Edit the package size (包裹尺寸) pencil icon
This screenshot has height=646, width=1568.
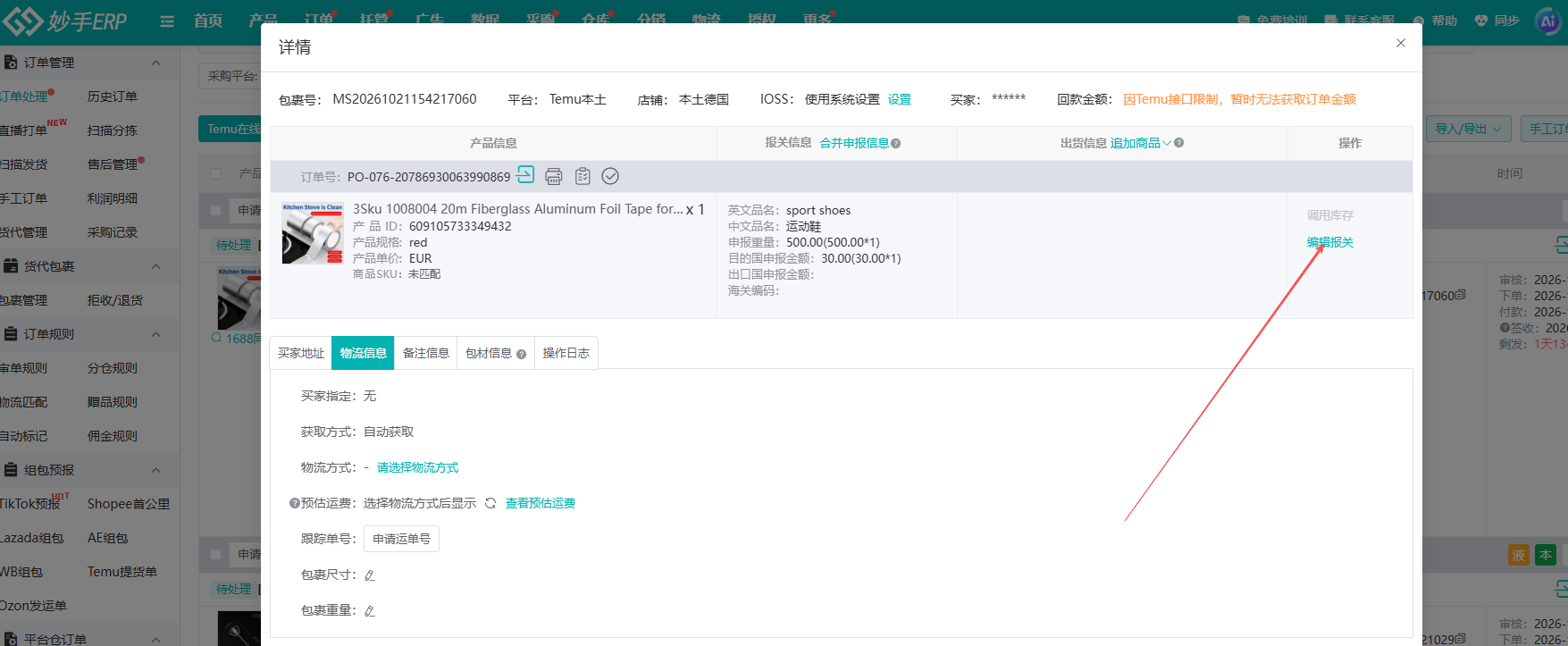(x=370, y=575)
